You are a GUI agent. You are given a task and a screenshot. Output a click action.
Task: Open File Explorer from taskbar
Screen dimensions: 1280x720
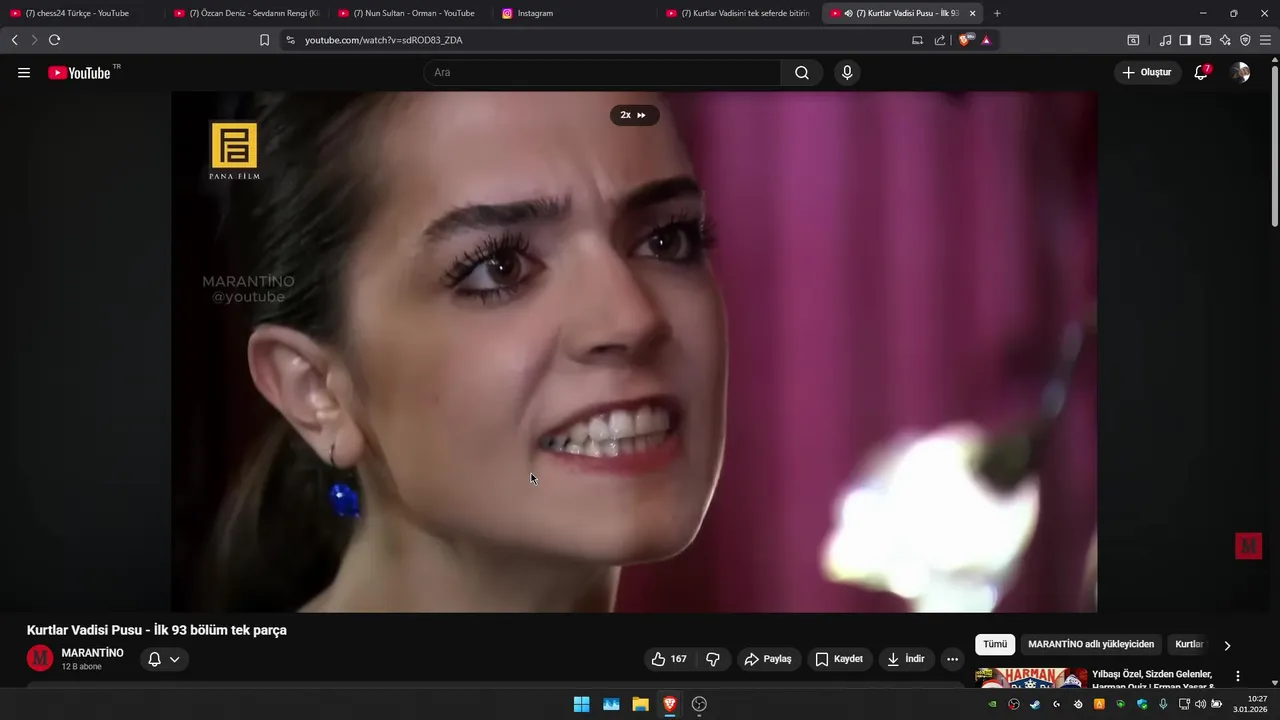click(x=640, y=704)
